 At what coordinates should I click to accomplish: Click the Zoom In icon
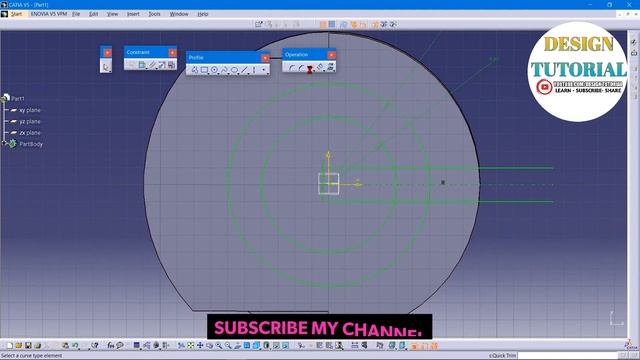219,346
